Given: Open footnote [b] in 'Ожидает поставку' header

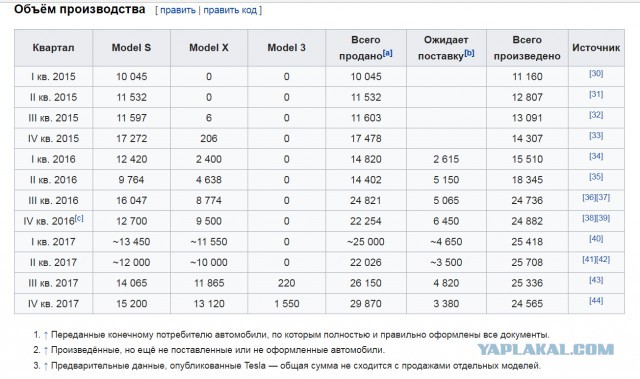Looking at the screenshot, I should [469, 53].
